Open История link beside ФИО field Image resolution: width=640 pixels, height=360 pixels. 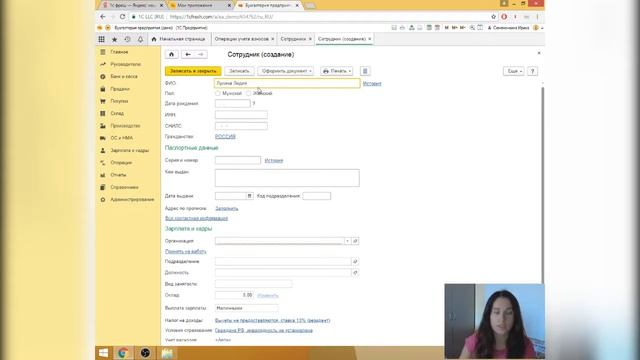[372, 84]
